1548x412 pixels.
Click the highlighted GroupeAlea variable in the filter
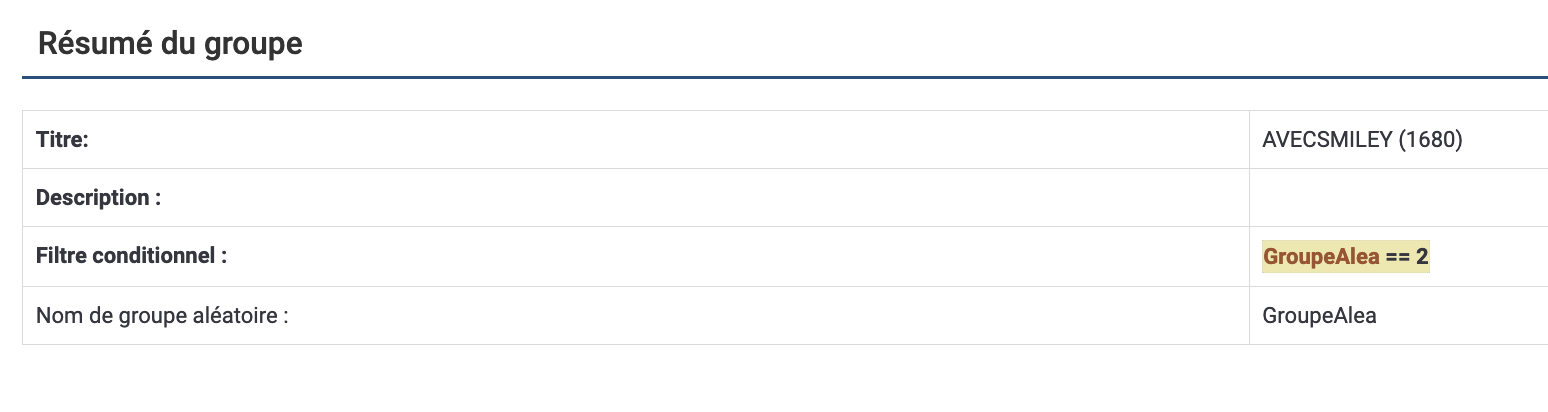click(1321, 257)
